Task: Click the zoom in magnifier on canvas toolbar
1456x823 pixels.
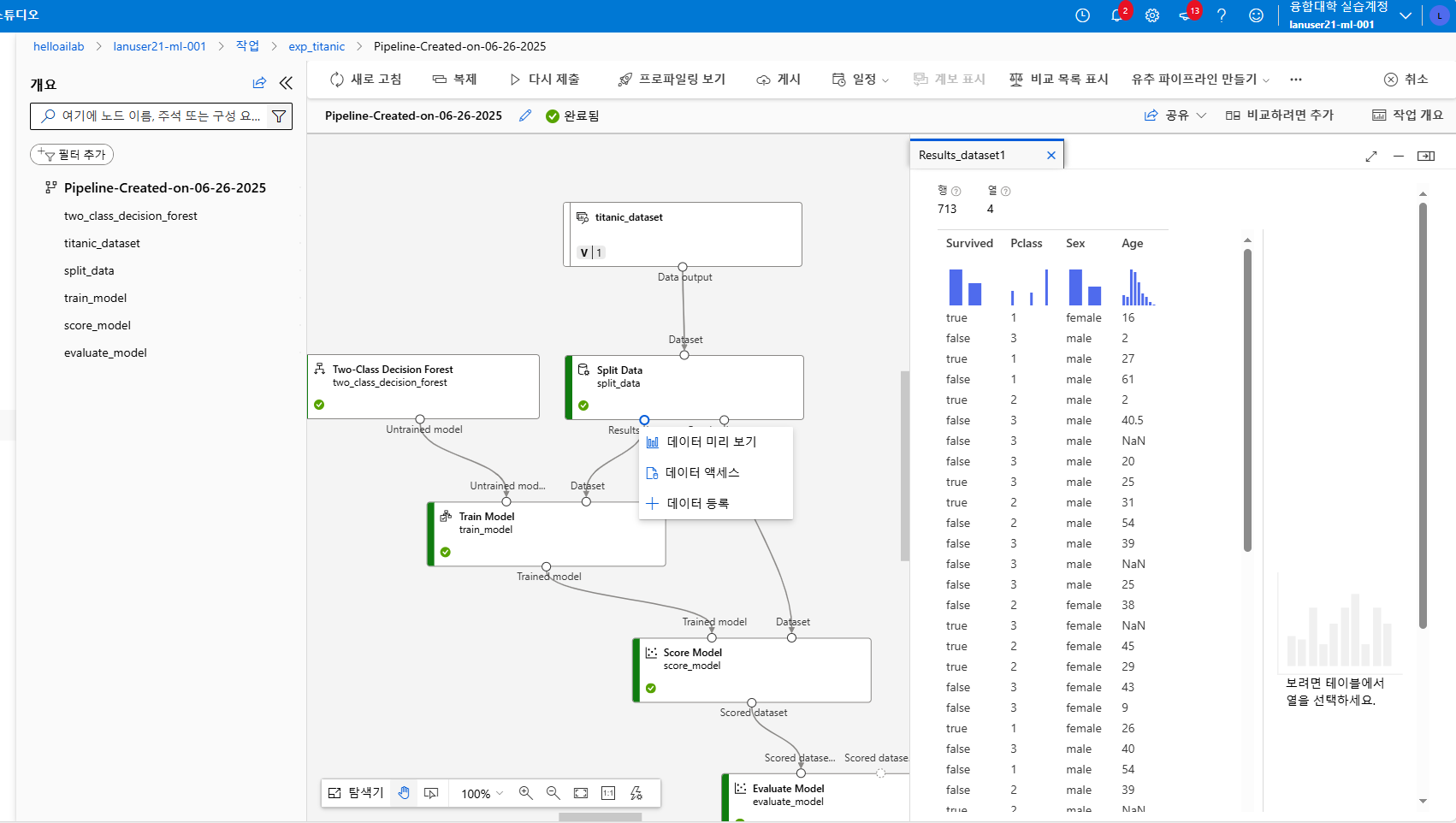Action: 526,793
